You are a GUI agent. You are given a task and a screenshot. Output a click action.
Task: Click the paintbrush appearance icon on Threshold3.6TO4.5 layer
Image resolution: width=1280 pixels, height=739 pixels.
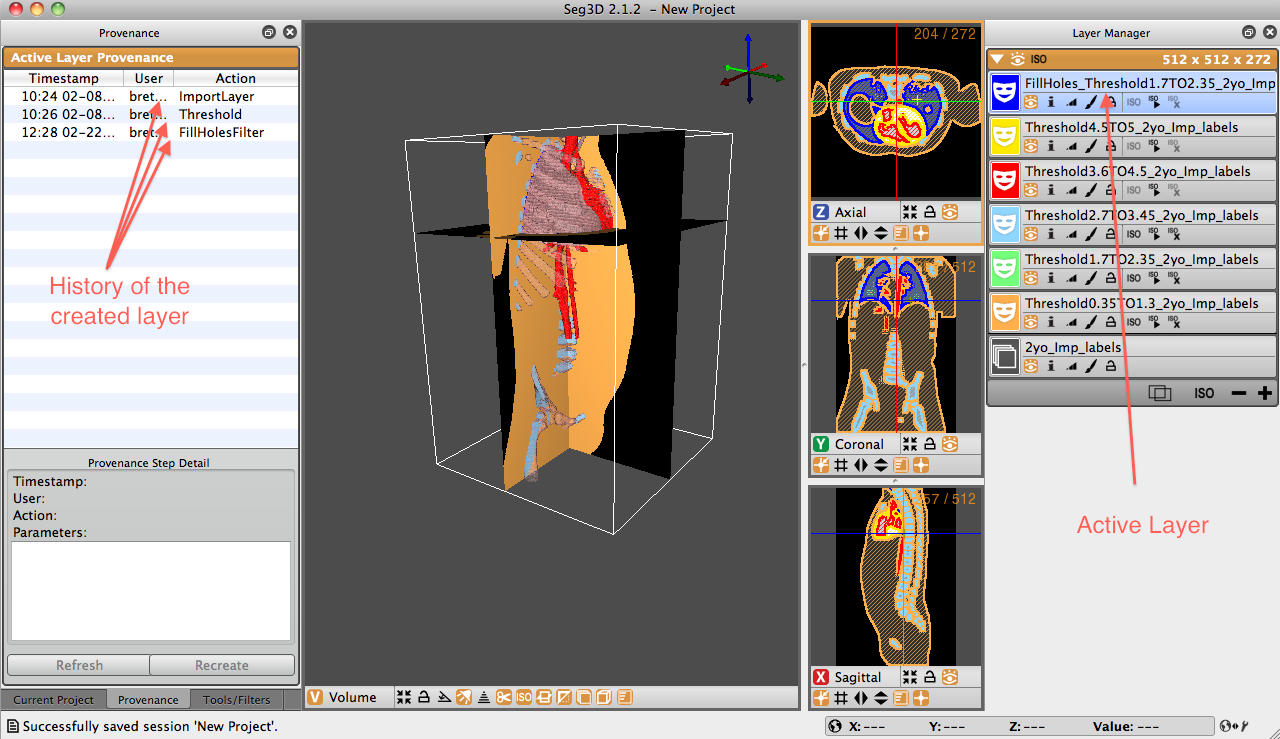tap(1091, 190)
